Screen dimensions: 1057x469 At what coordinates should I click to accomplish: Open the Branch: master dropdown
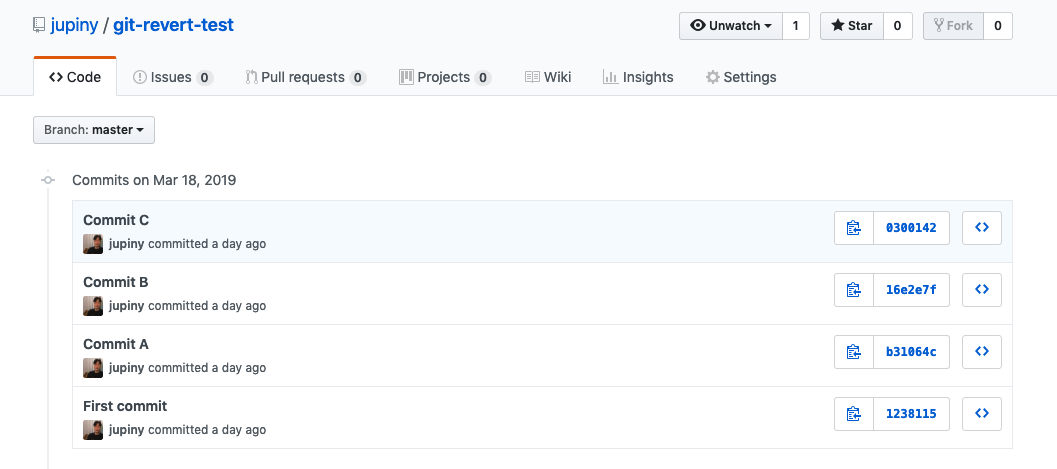click(94, 130)
